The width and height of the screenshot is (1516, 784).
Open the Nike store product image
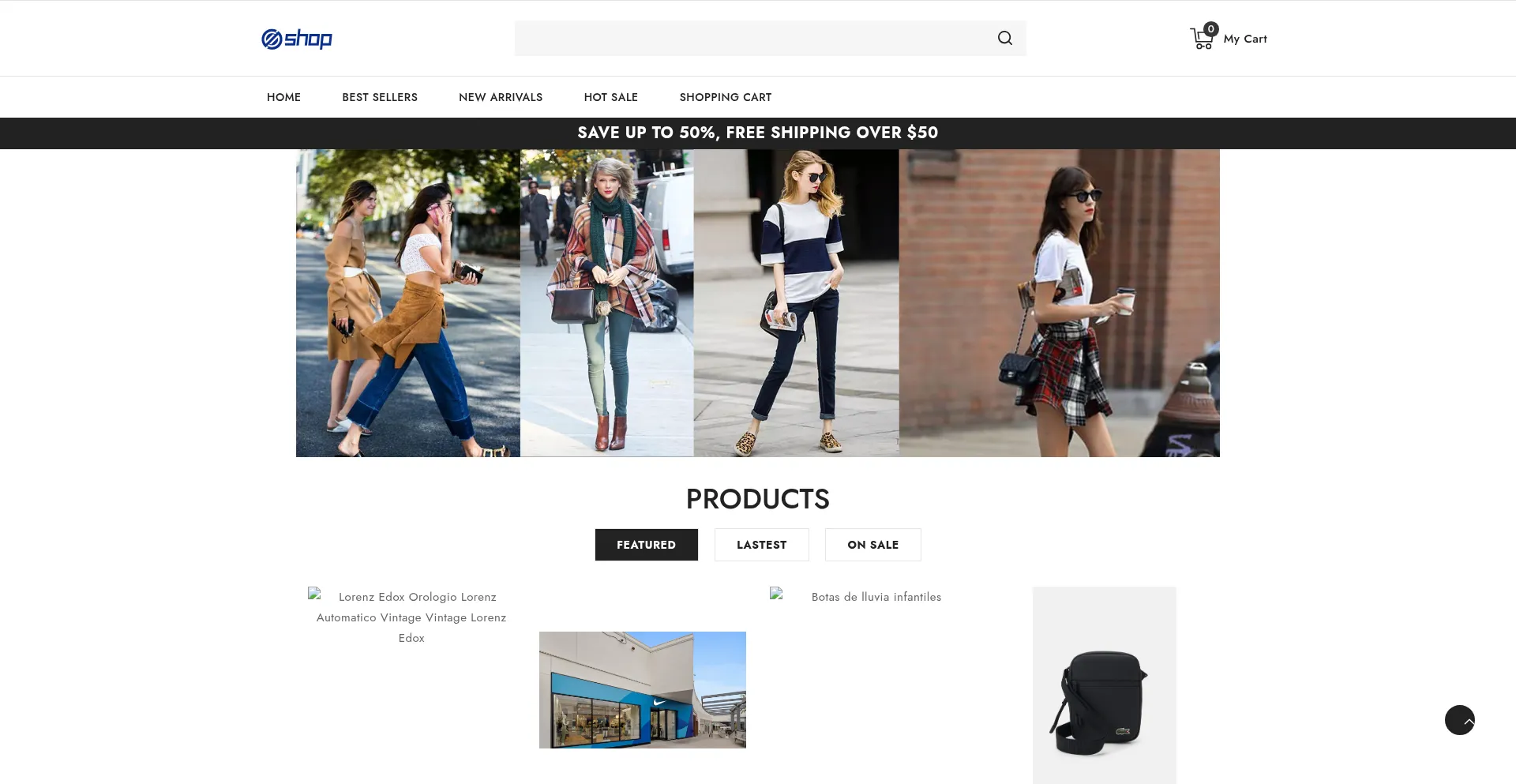click(642, 689)
